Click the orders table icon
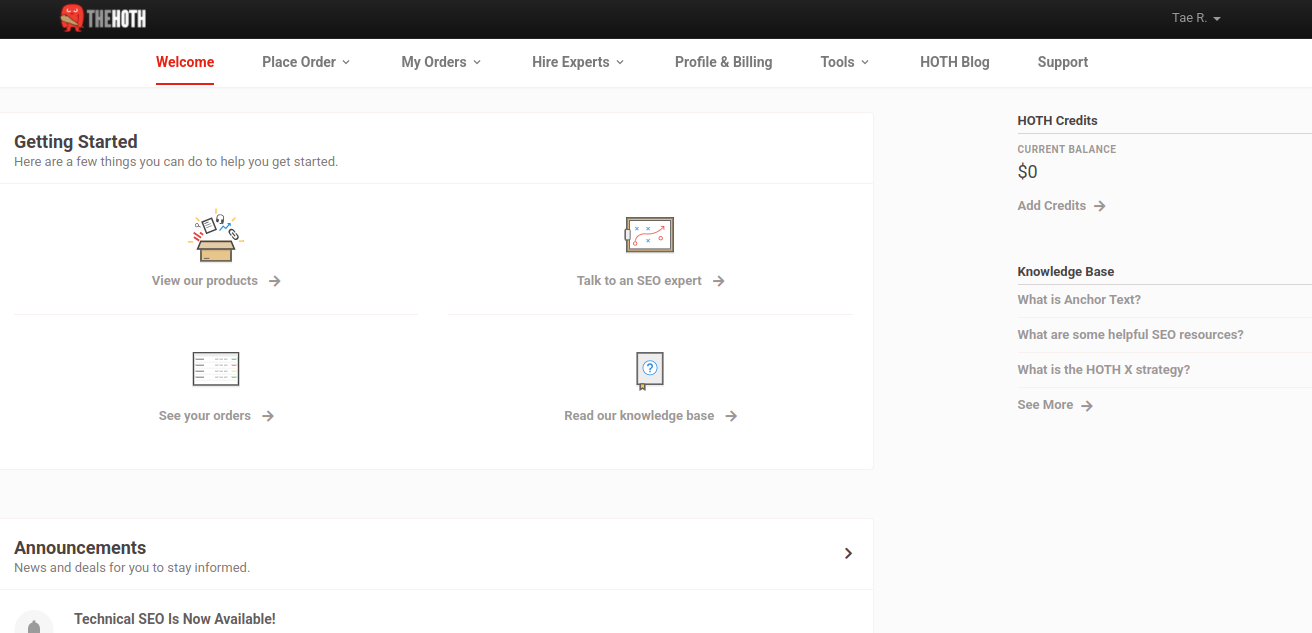The height and width of the screenshot is (633, 1312). pos(216,369)
